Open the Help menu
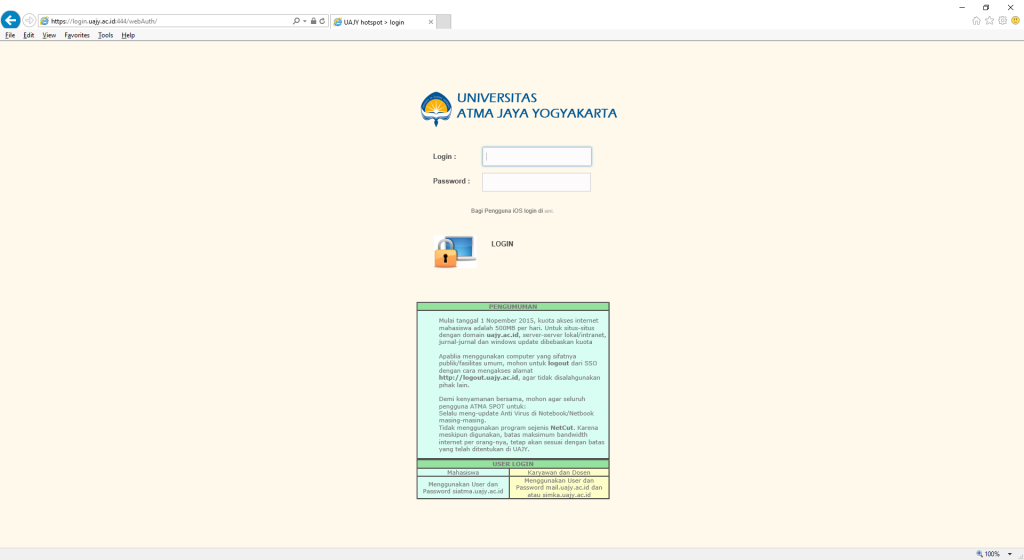This screenshot has height=560, width=1024. [x=128, y=35]
